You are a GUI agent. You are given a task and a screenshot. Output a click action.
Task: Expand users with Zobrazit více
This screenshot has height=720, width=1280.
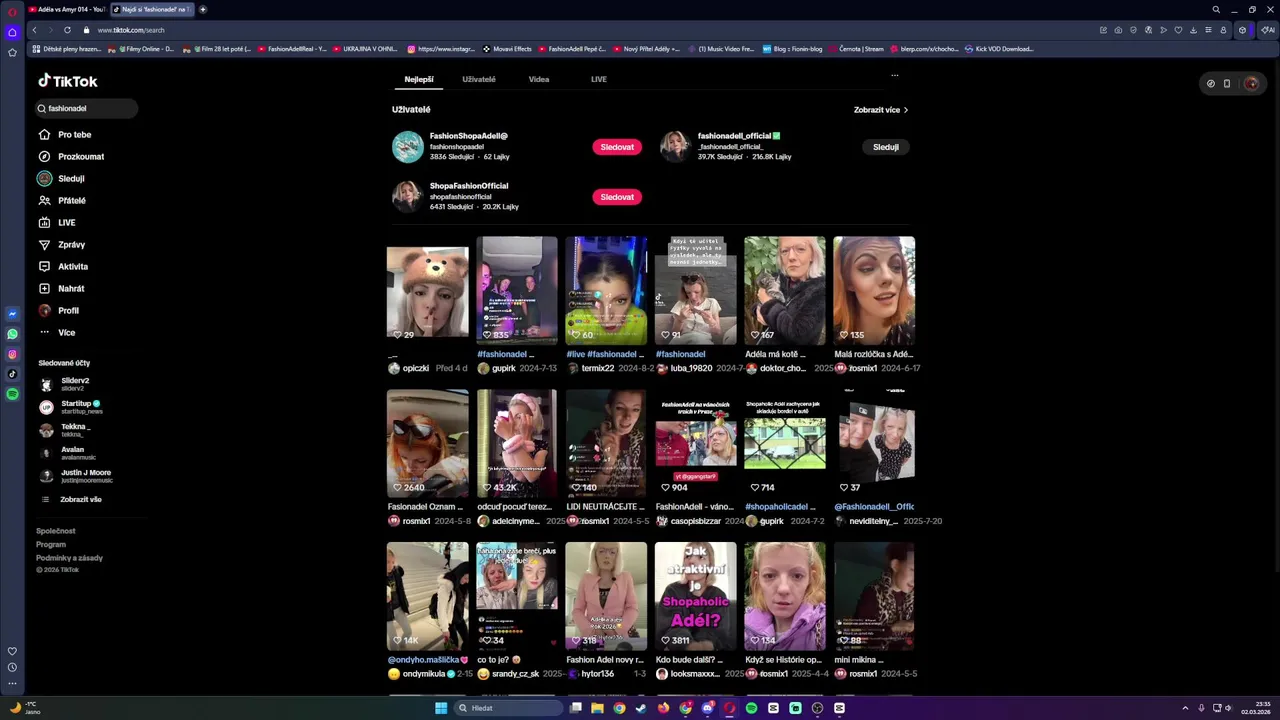(x=881, y=110)
